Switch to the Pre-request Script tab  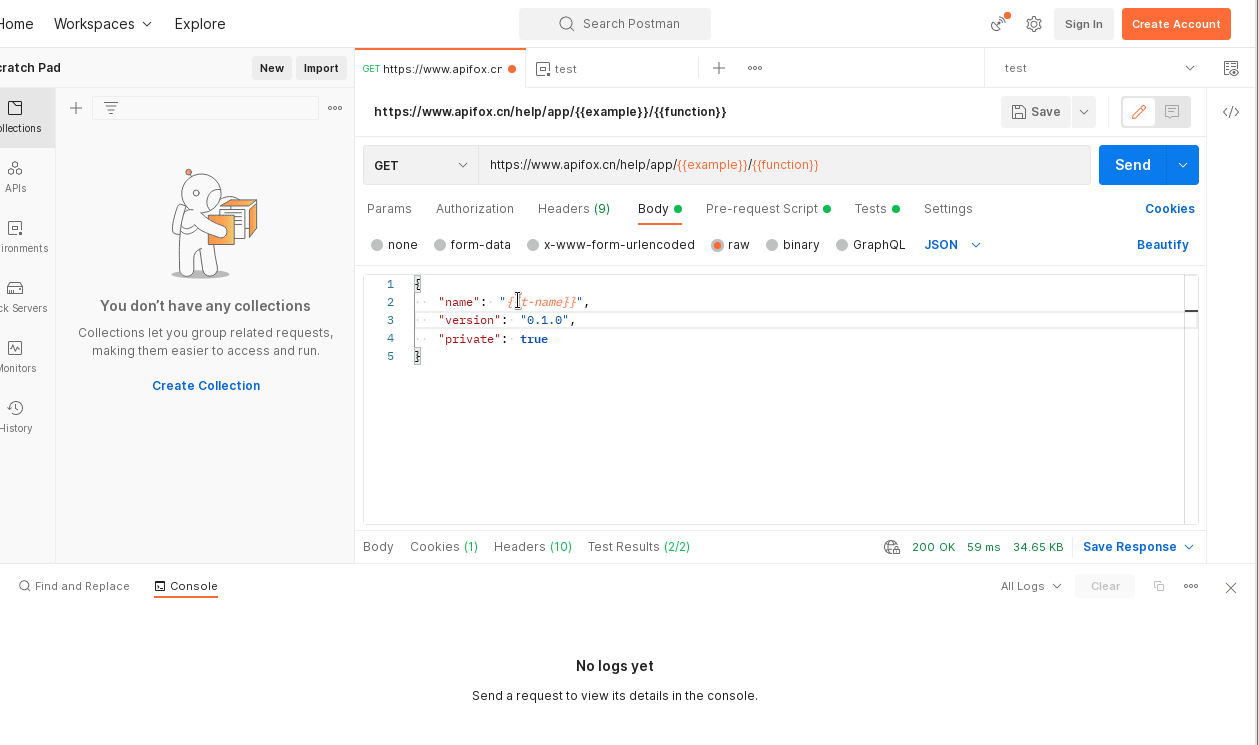coord(762,209)
